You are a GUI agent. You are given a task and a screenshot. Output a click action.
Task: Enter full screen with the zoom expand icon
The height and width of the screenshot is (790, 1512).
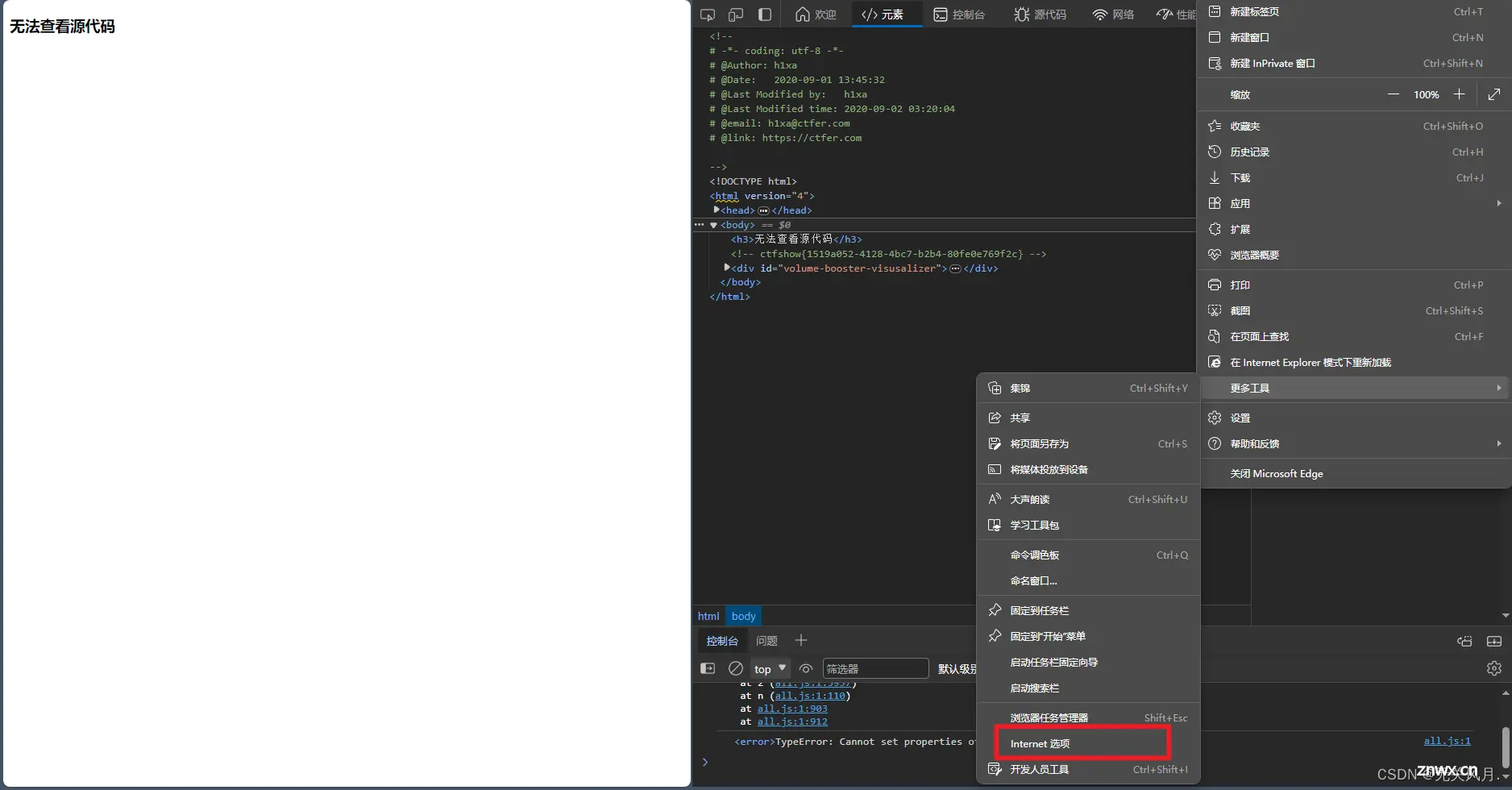(x=1493, y=94)
